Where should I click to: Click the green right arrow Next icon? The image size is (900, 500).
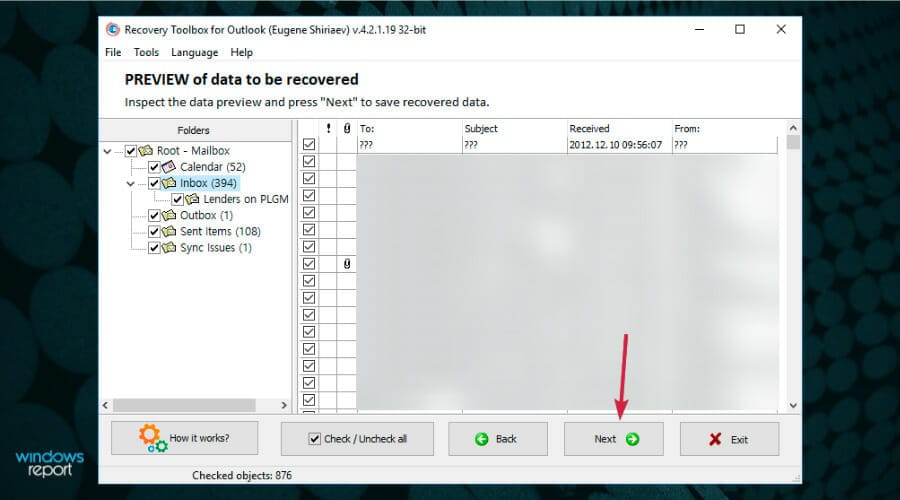(x=632, y=439)
